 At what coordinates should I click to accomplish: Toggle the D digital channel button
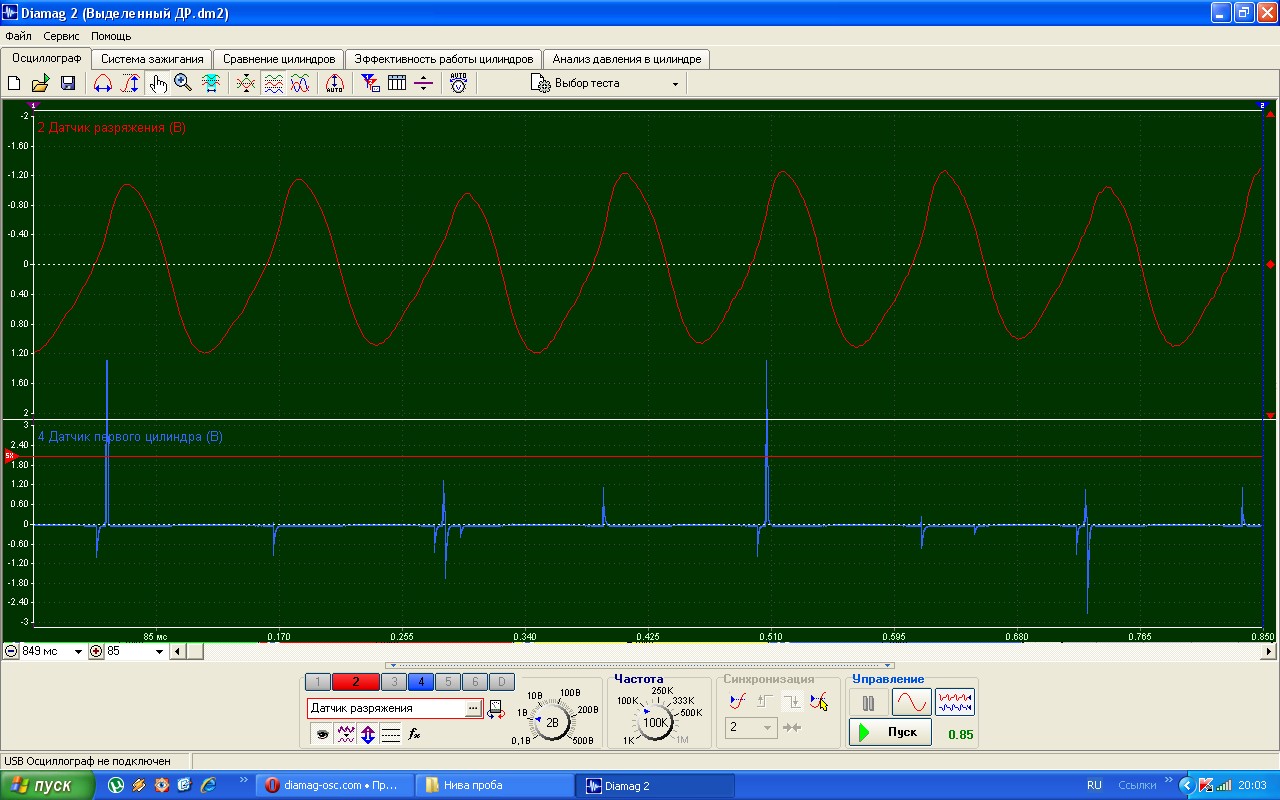501,682
